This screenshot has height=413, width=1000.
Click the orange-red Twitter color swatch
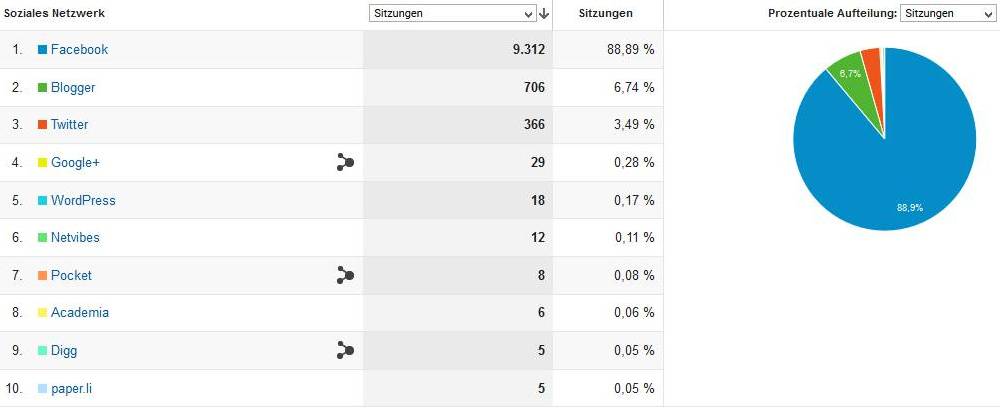pos(43,125)
